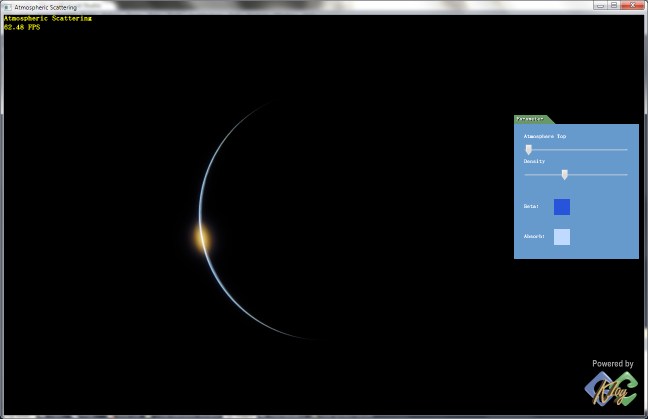Click the Atmosphere Top slider handle
This screenshot has width=648, height=419.
click(x=529, y=149)
